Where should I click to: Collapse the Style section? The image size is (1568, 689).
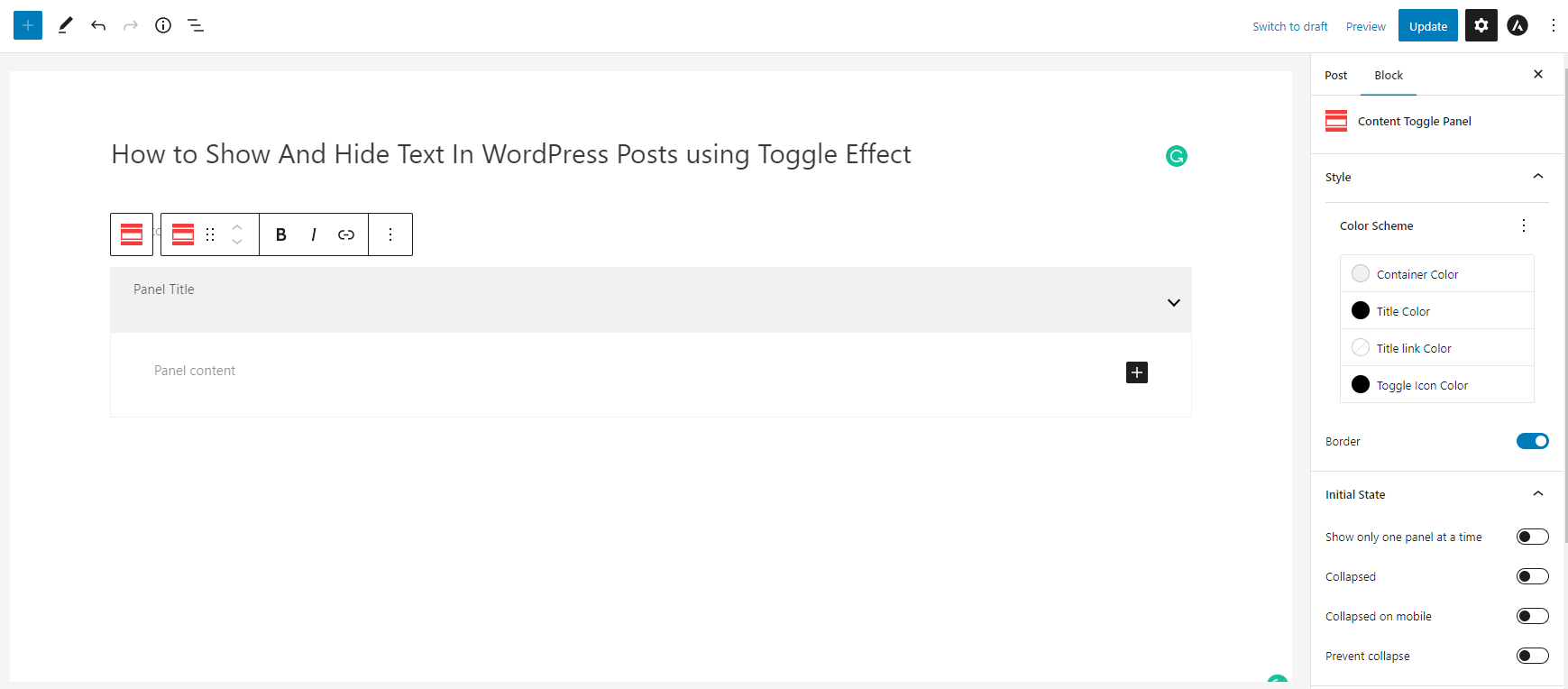1538,177
